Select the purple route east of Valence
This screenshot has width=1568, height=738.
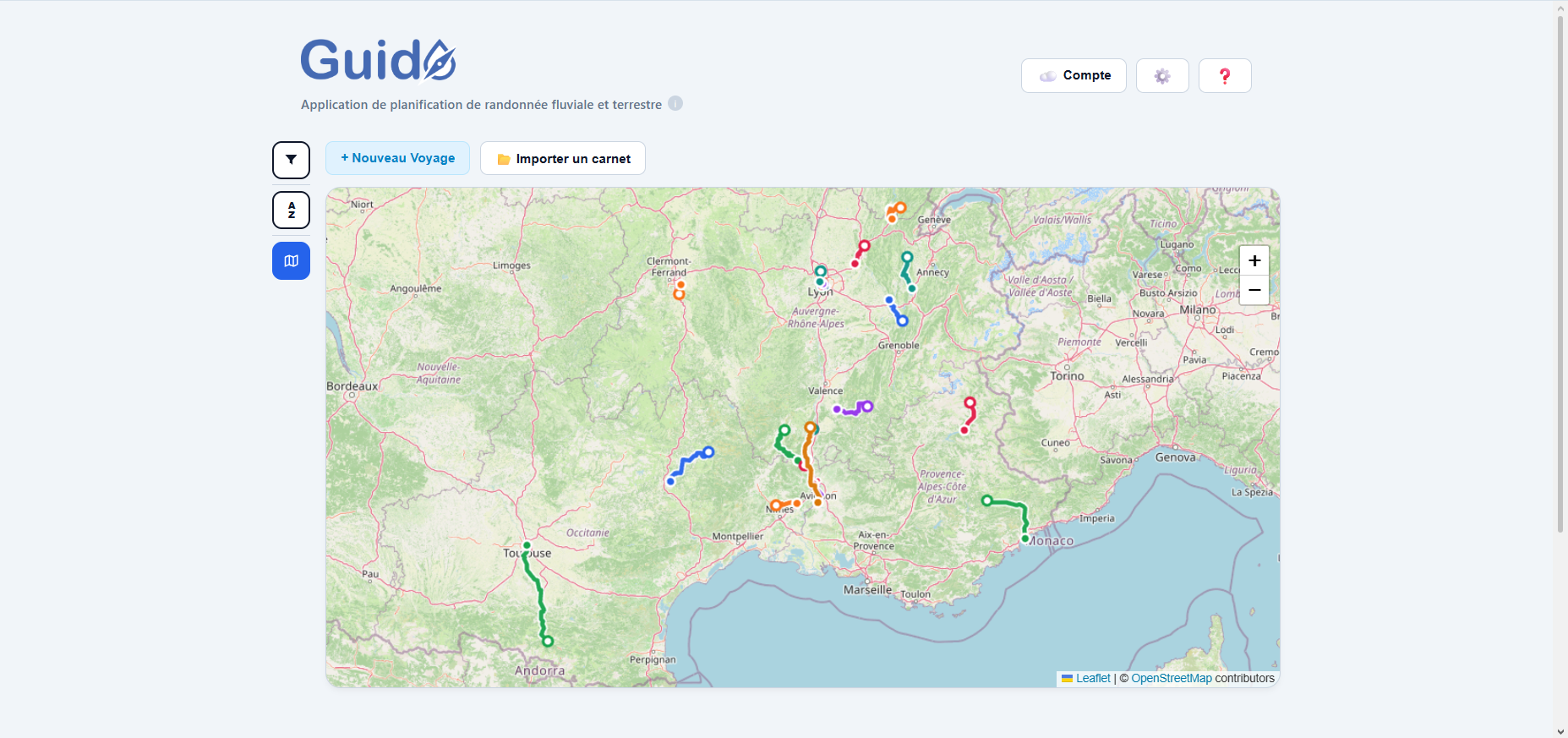(852, 411)
